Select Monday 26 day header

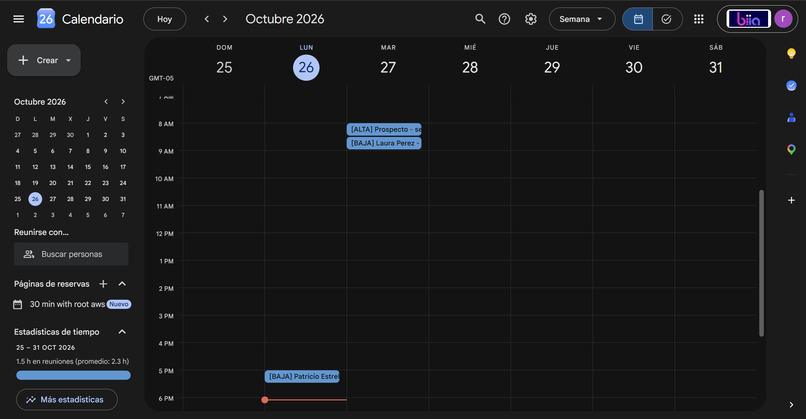tap(306, 67)
